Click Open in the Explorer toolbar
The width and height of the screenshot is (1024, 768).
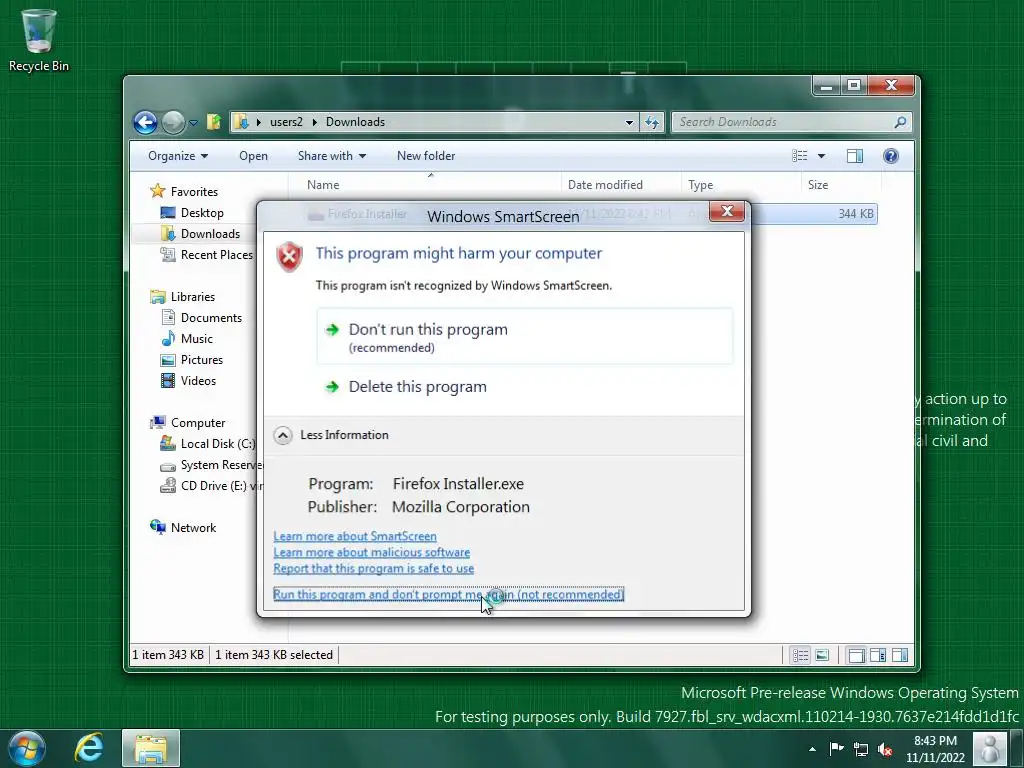click(x=253, y=156)
